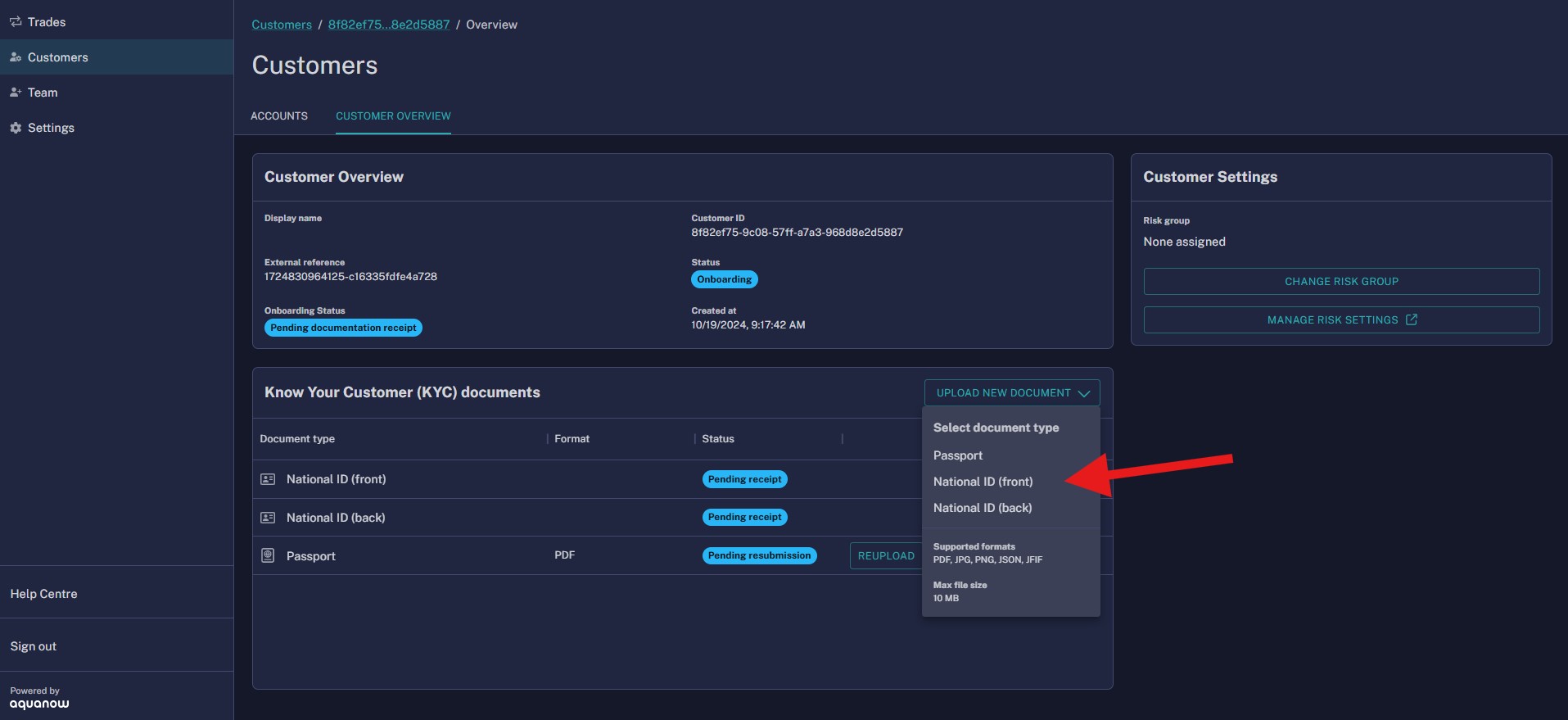Click the Settings gear icon in sidebar
The width and height of the screenshot is (1568, 720).
[16, 128]
